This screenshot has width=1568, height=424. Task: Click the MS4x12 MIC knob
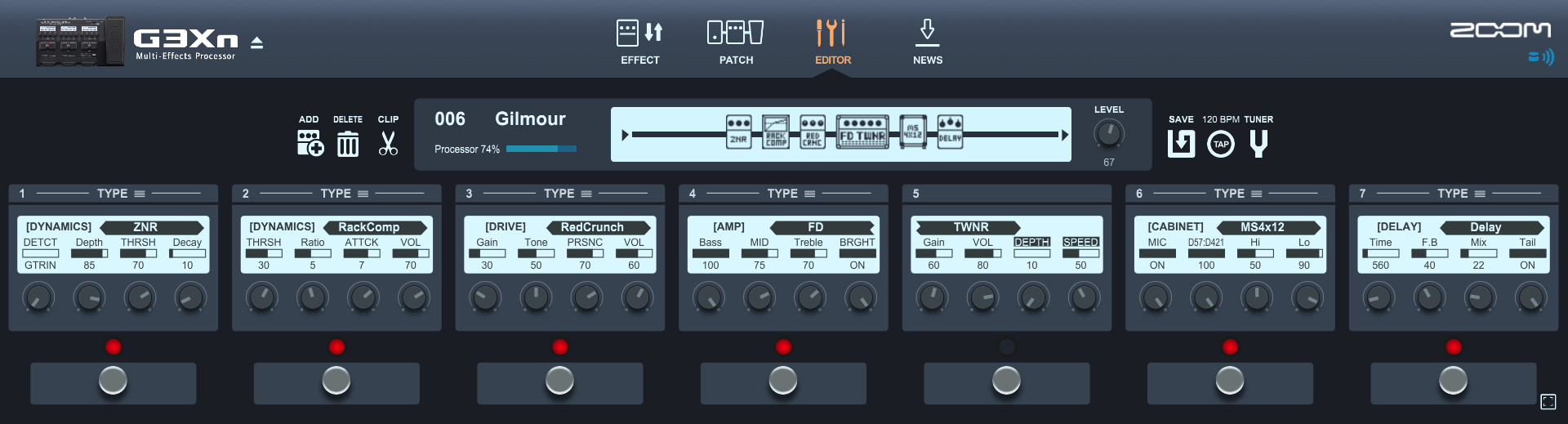click(x=1156, y=297)
